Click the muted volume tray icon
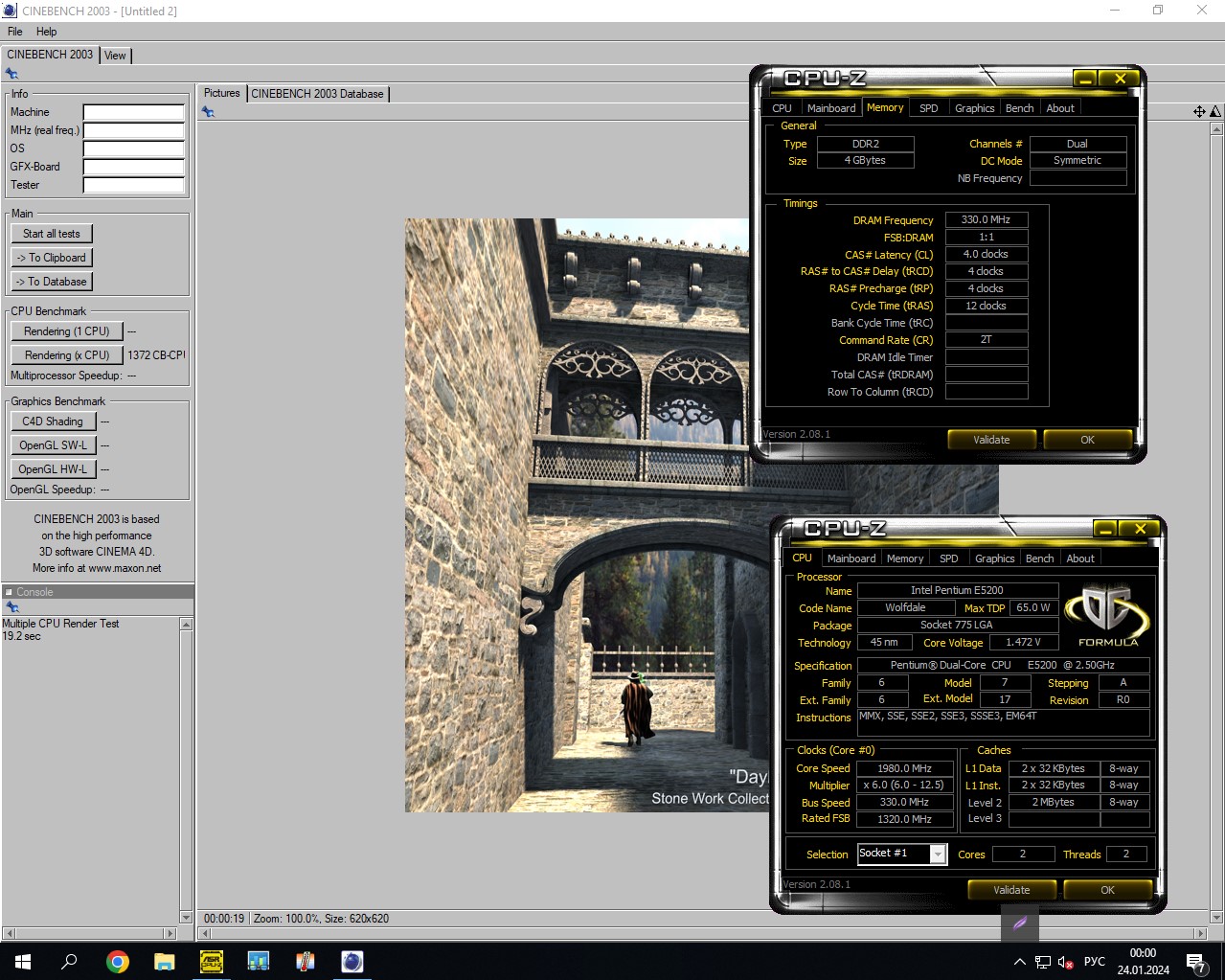This screenshot has width=1225, height=980. point(1065,962)
